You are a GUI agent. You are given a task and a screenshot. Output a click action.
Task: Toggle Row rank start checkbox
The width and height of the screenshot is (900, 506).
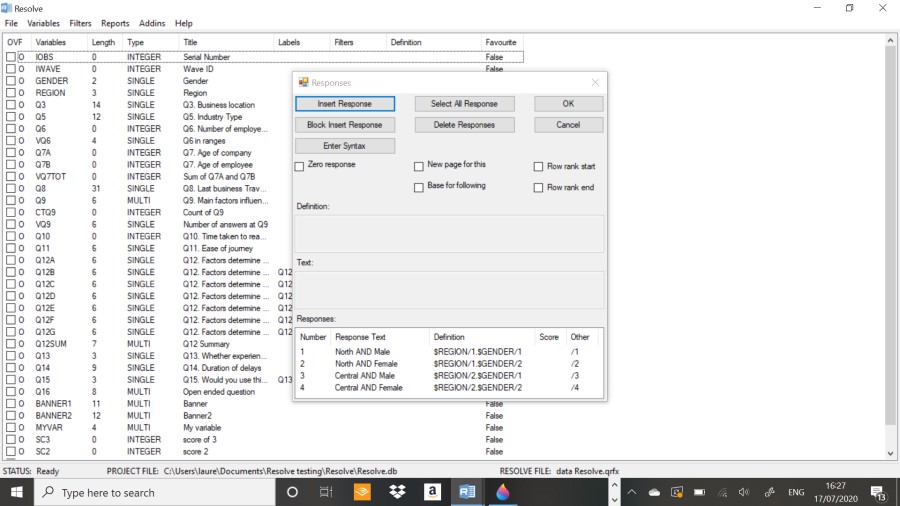538,166
